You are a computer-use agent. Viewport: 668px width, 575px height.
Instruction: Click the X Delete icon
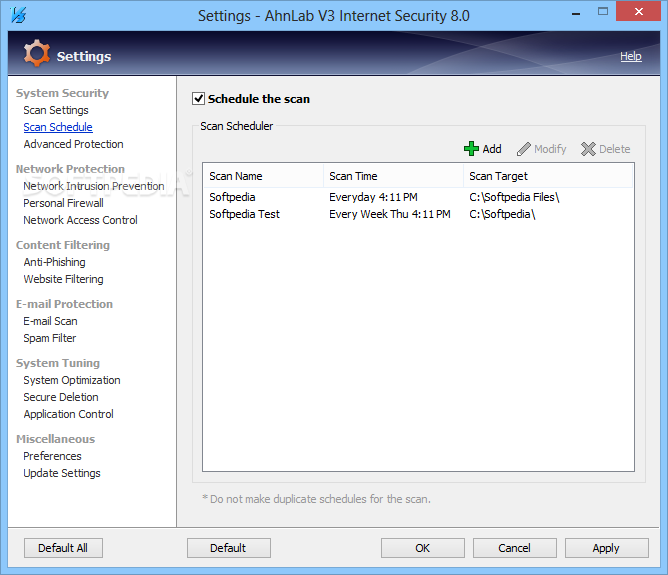[588, 149]
